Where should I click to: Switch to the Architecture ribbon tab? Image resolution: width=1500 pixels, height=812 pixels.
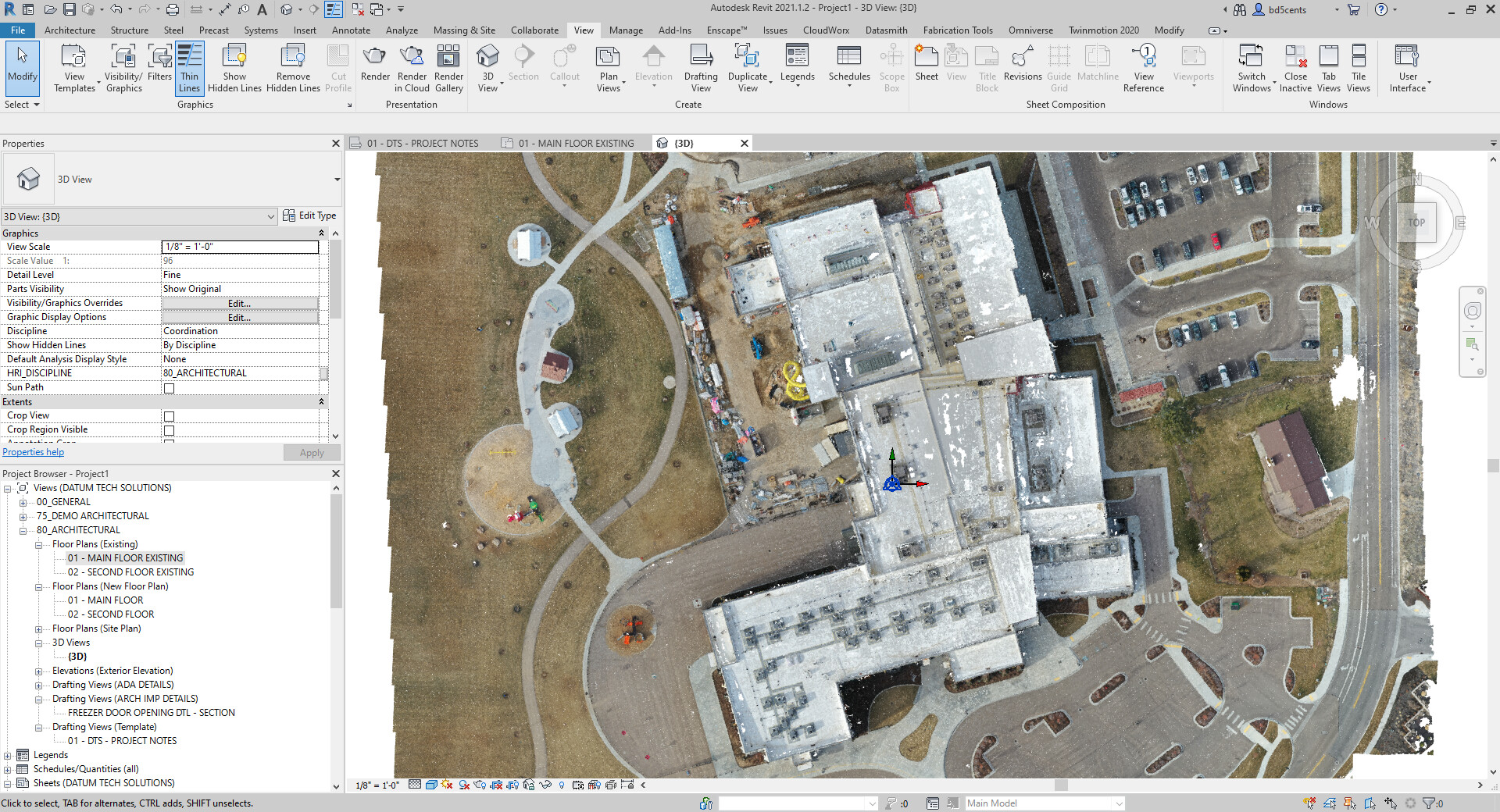click(70, 30)
